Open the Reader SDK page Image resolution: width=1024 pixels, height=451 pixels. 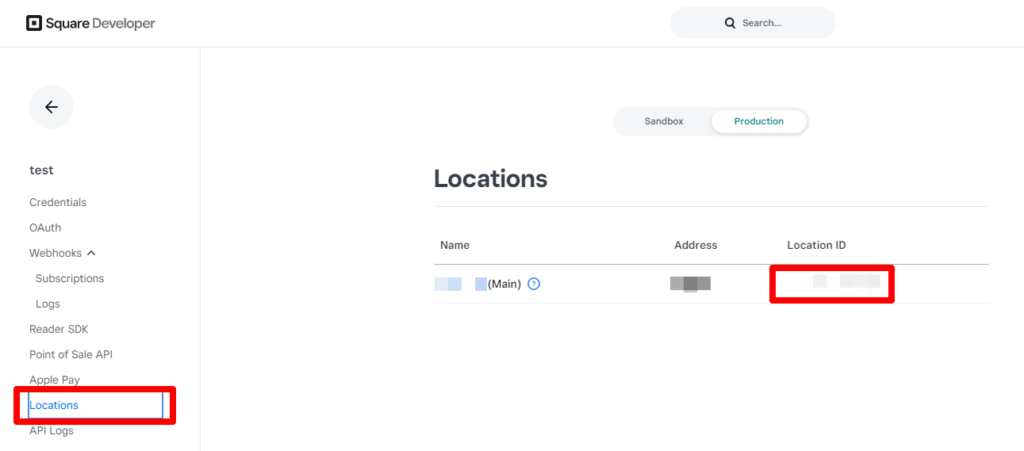click(x=59, y=329)
